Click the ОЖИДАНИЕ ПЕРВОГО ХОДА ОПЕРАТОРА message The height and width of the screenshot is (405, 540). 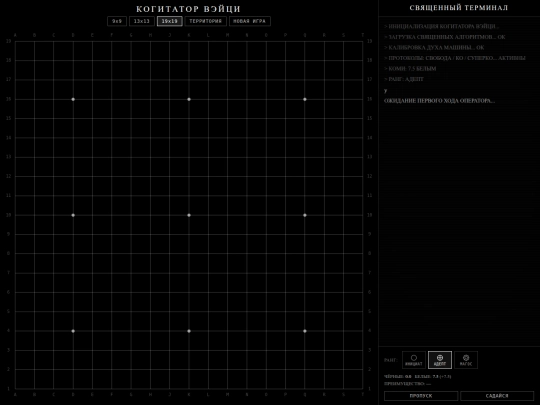click(x=439, y=101)
